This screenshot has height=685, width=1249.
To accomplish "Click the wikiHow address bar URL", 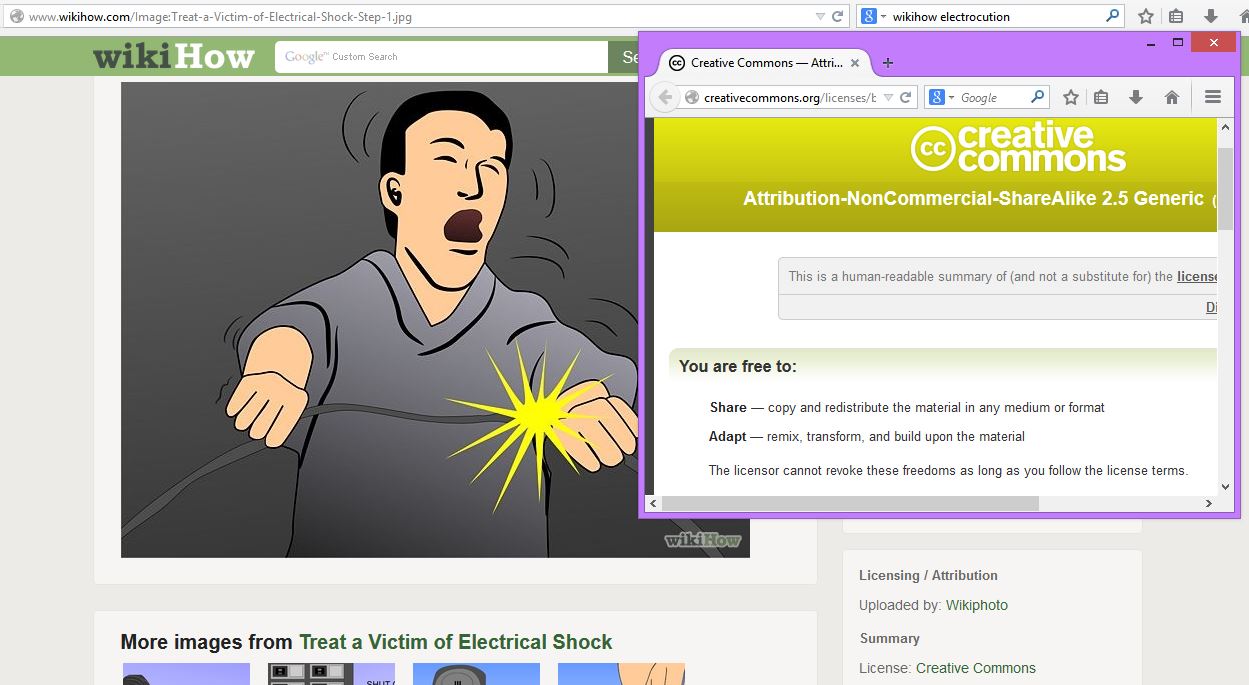I will coord(220,16).
